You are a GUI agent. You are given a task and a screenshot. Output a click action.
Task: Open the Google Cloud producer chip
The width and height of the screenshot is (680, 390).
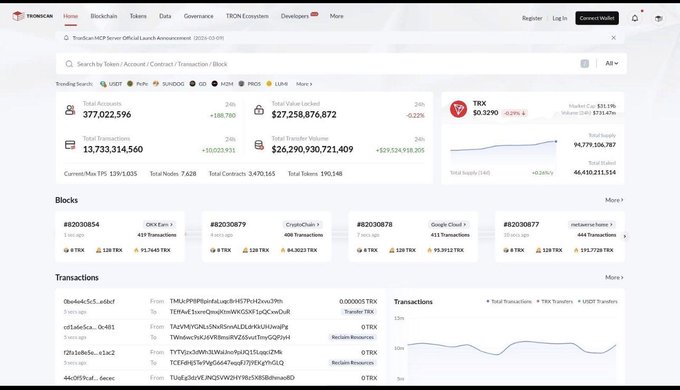[448, 225]
